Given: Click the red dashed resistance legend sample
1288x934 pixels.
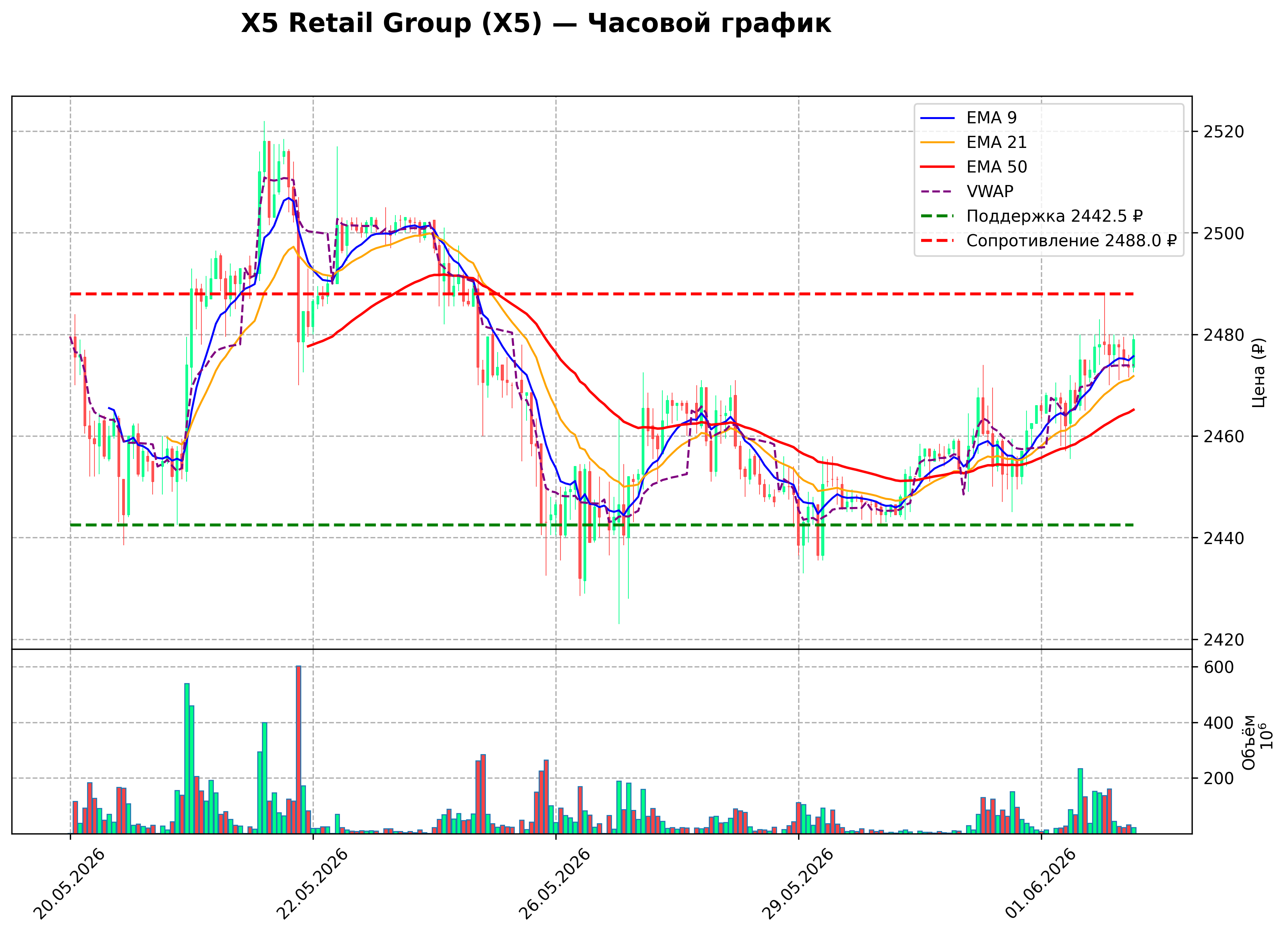Looking at the screenshot, I should 938,241.
